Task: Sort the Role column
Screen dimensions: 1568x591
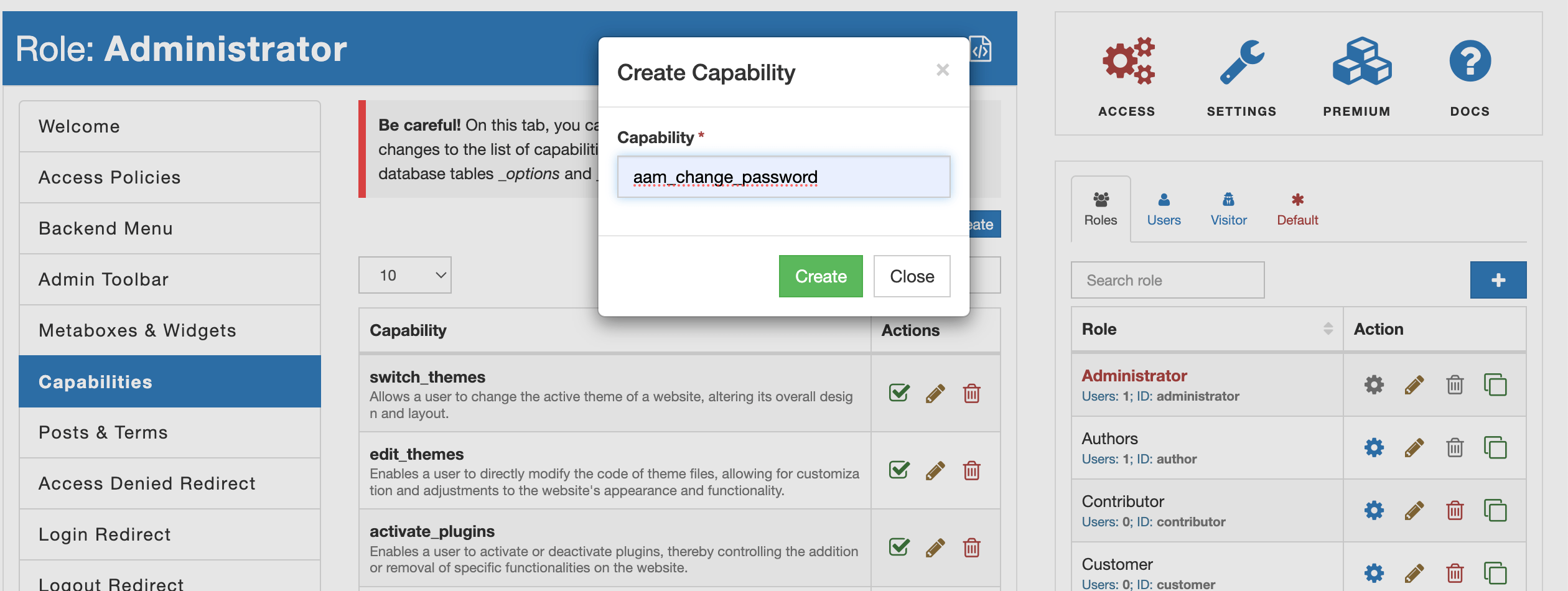Action: [1328, 328]
